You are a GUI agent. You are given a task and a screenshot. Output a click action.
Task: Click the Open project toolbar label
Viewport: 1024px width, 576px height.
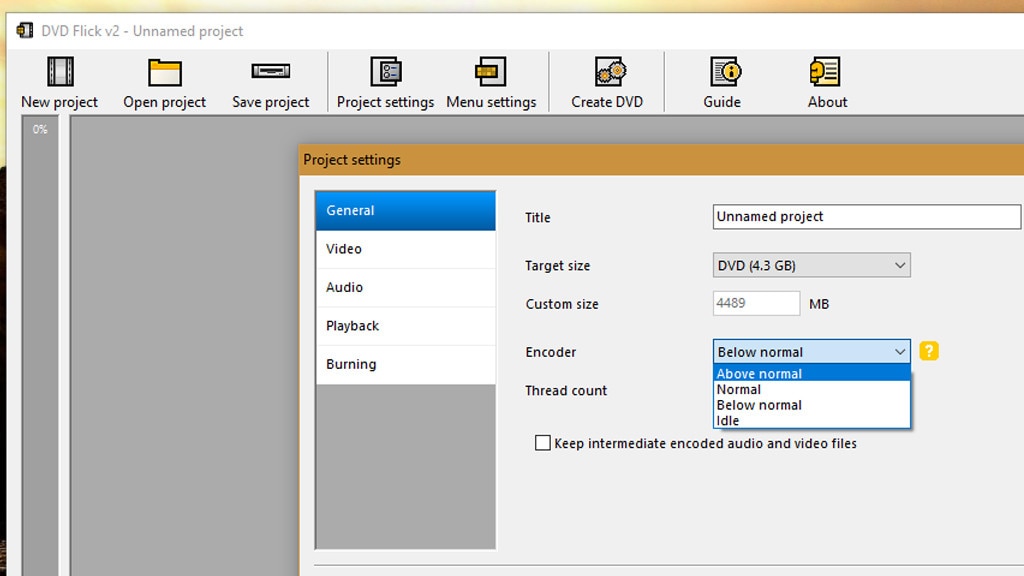165,102
